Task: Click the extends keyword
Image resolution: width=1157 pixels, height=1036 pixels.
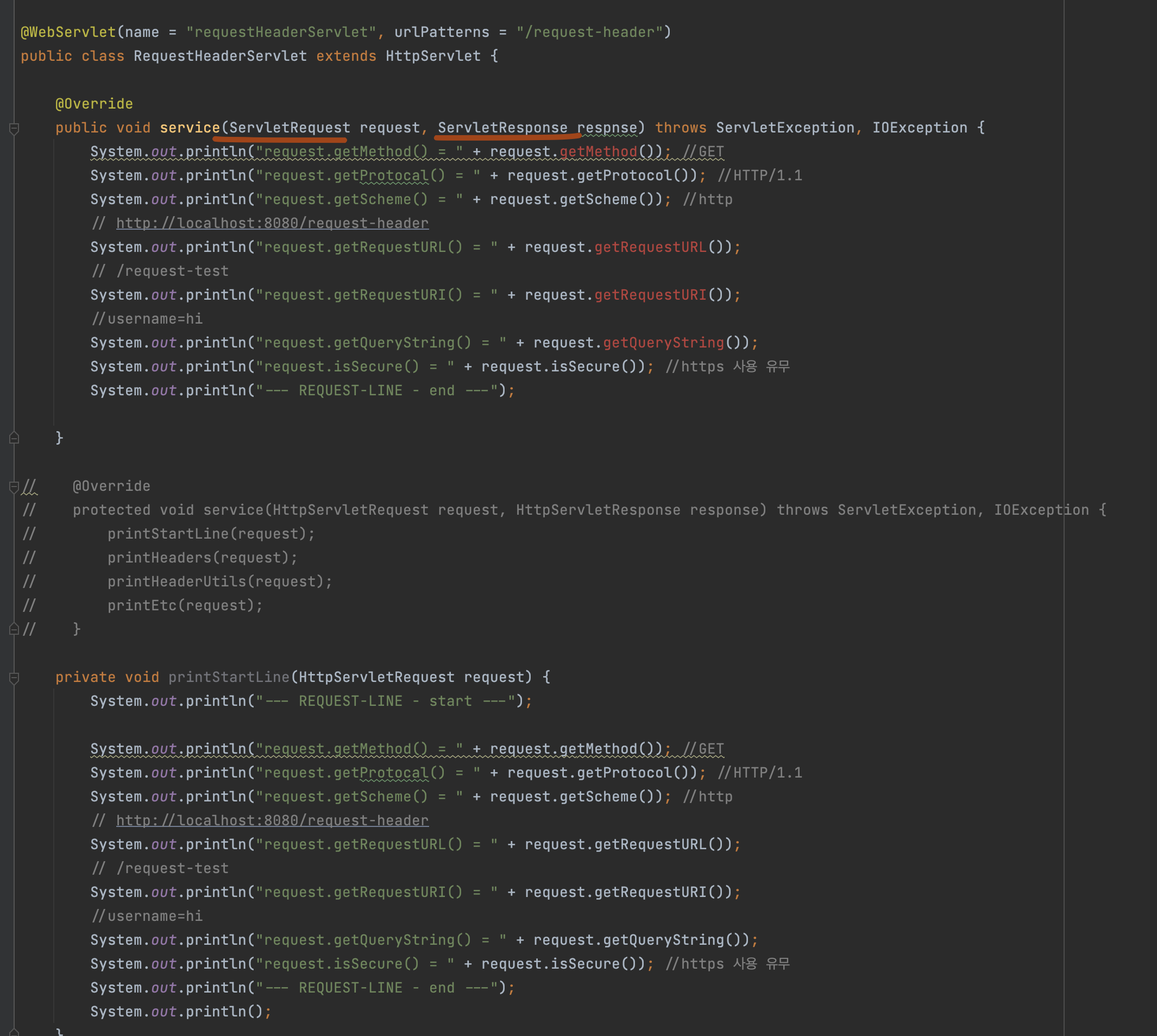Action: coord(346,56)
